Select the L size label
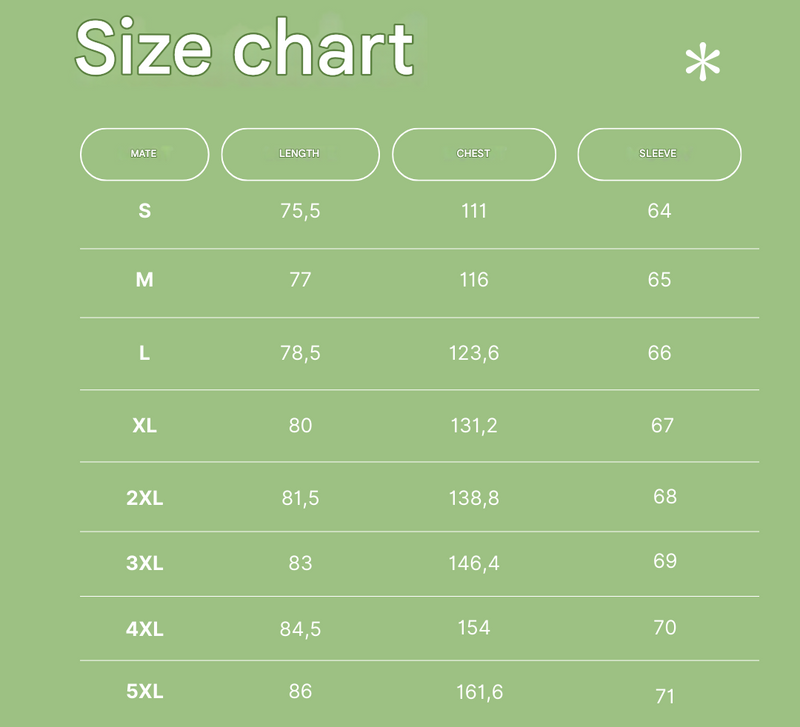800x727 pixels. [145, 353]
